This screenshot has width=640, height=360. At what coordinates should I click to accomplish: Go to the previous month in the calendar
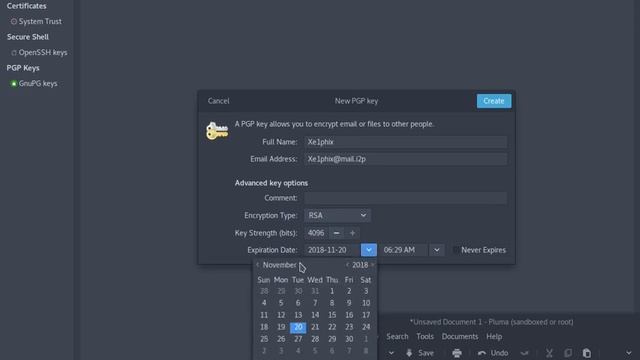coord(257,265)
